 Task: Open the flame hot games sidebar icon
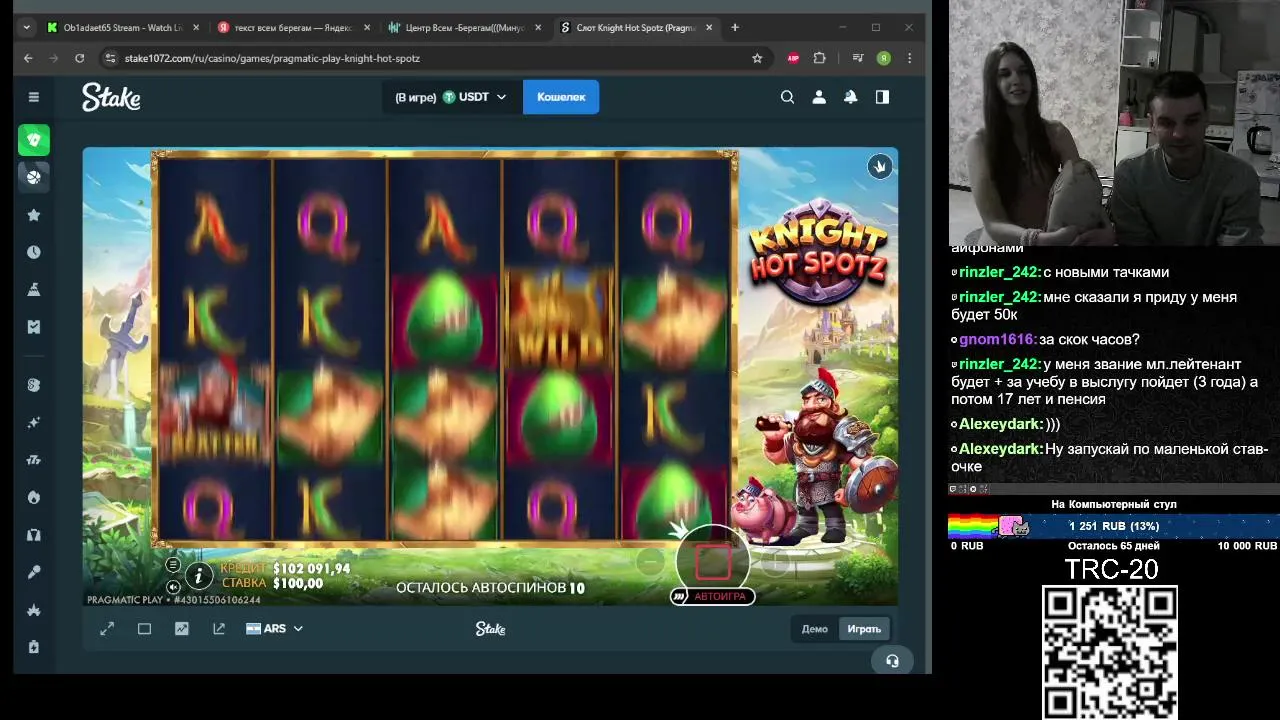[x=33, y=497]
